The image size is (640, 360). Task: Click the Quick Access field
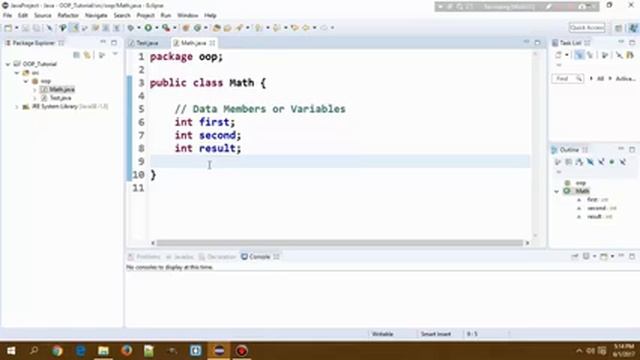click(587, 28)
